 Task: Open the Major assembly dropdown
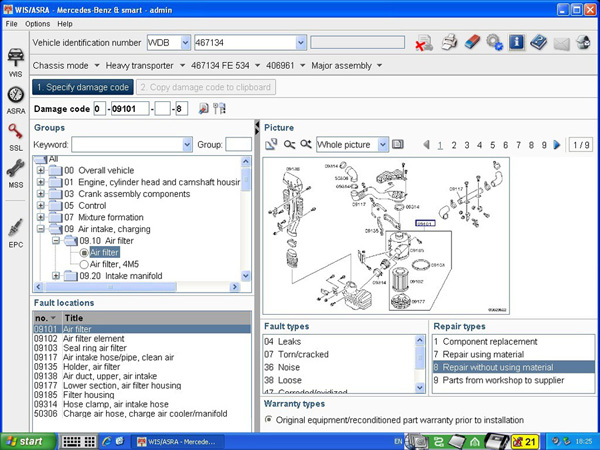(379, 65)
